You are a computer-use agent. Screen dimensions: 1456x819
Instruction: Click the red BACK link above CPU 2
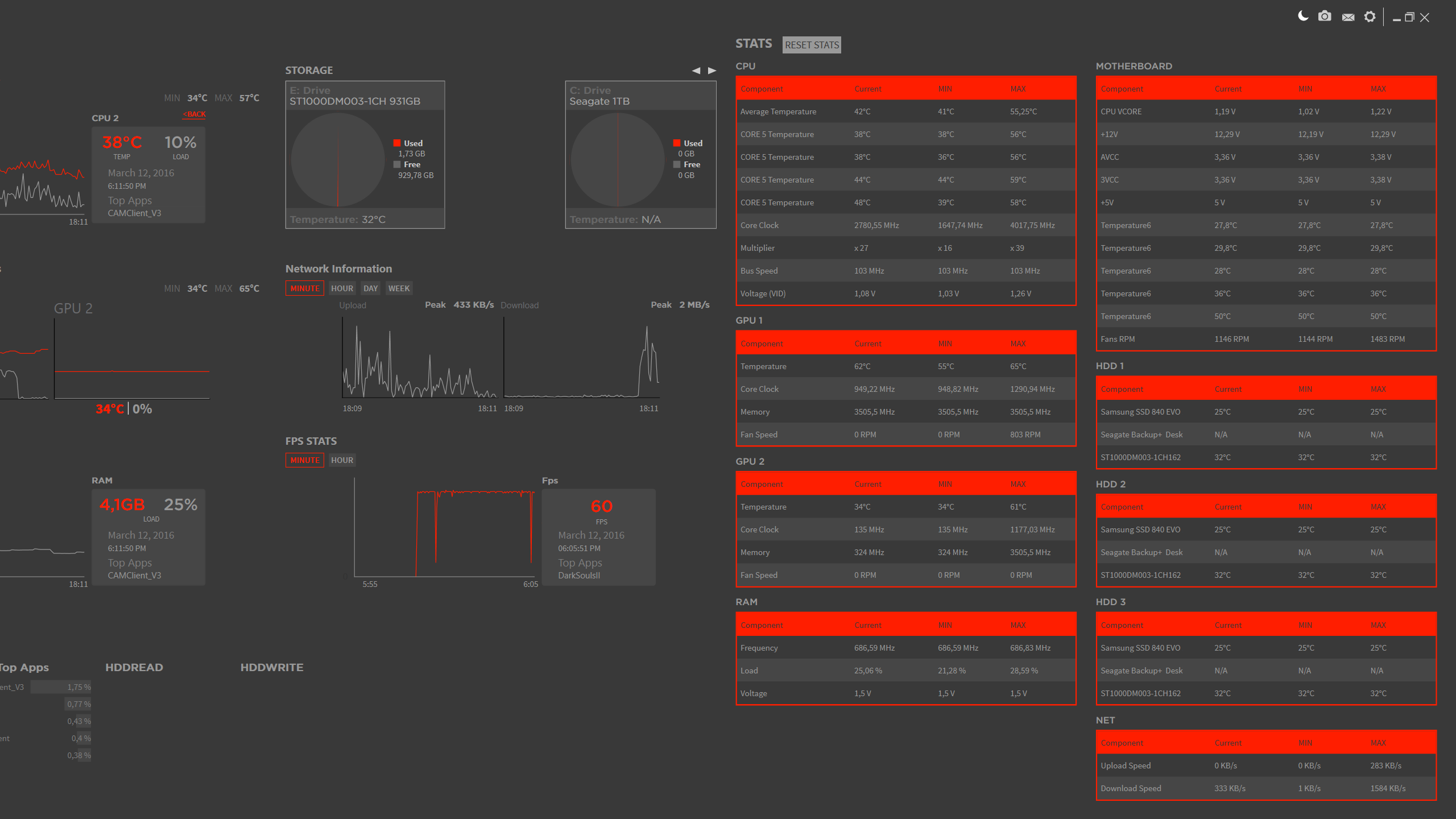[x=195, y=114]
